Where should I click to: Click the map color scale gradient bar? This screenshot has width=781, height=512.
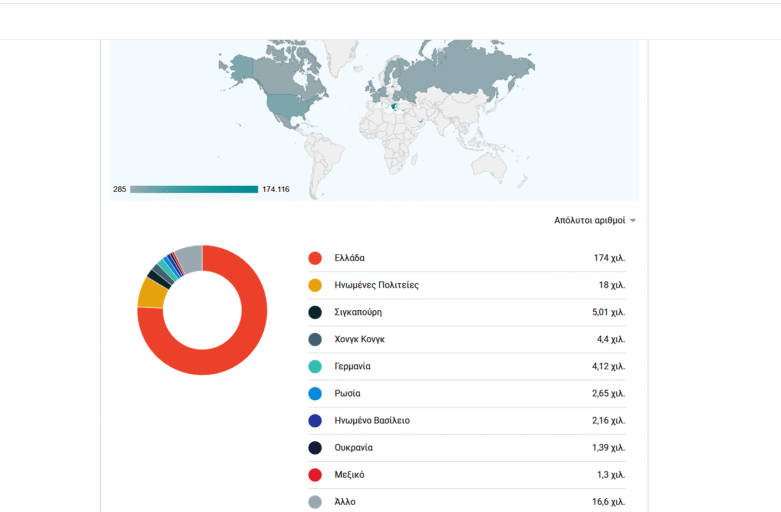click(193, 189)
